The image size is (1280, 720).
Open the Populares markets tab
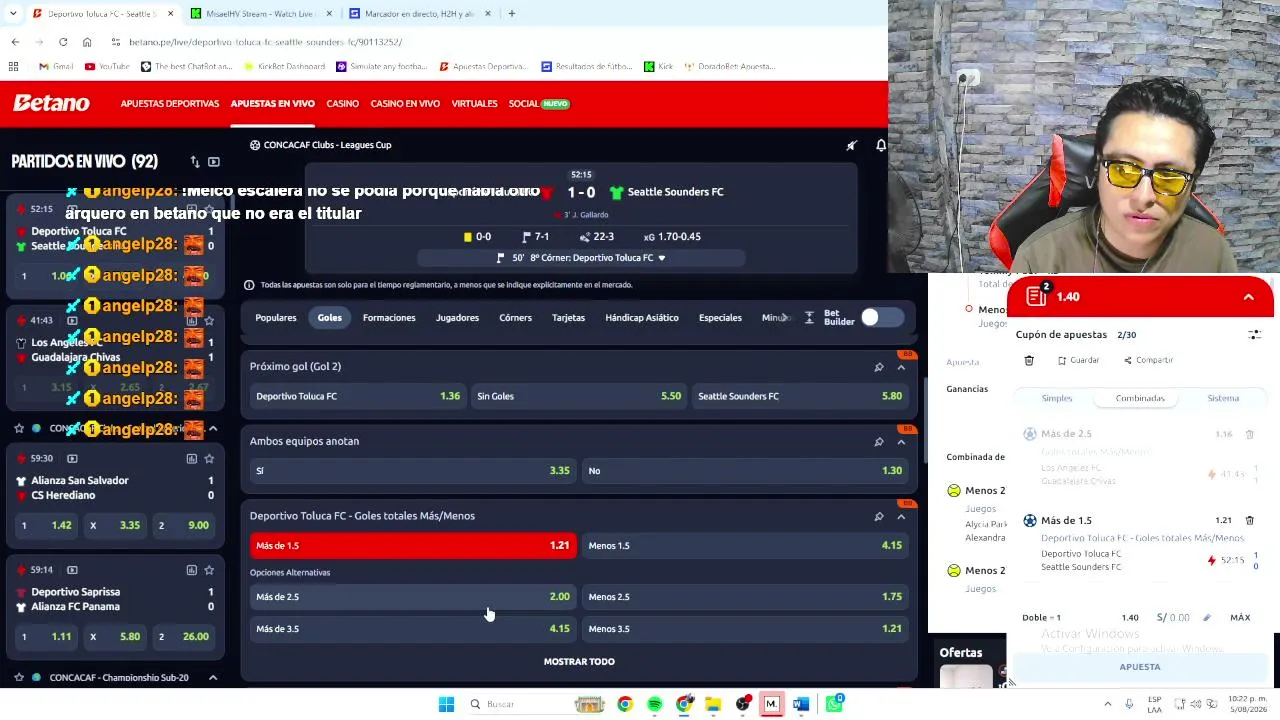[276, 318]
